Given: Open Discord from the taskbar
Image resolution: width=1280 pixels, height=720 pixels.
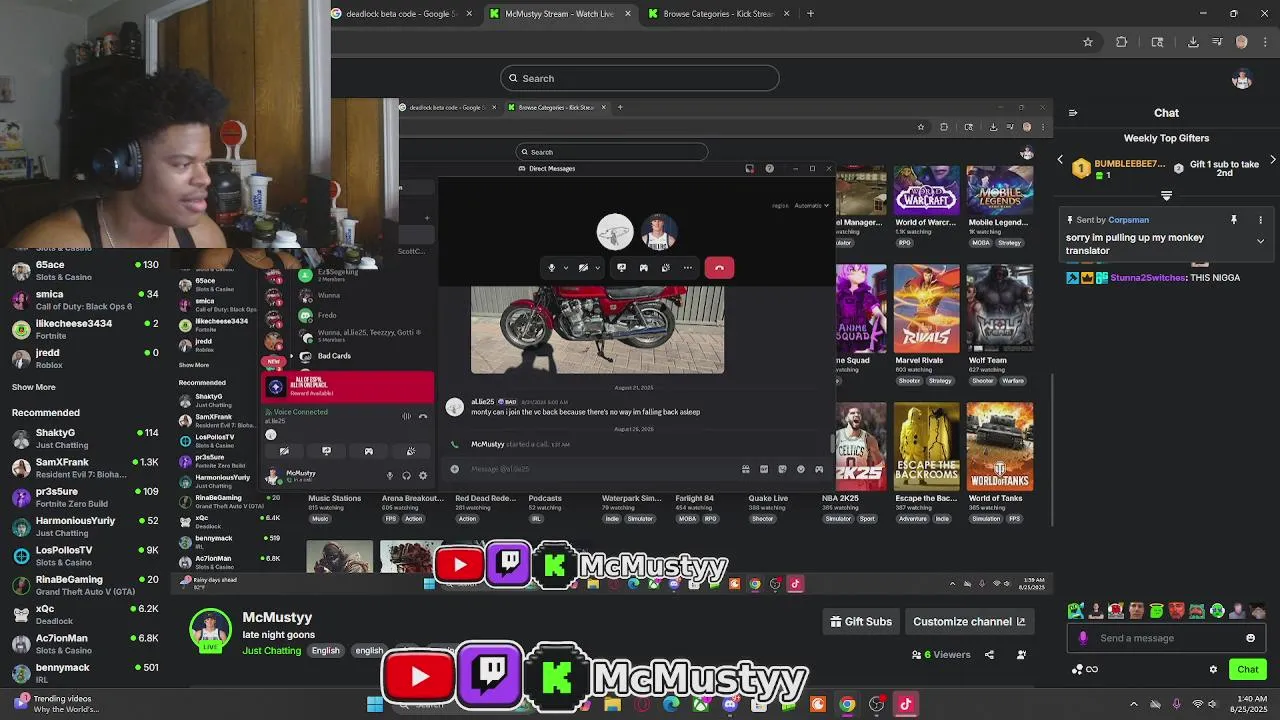Looking at the screenshot, I should pos(729,704).
